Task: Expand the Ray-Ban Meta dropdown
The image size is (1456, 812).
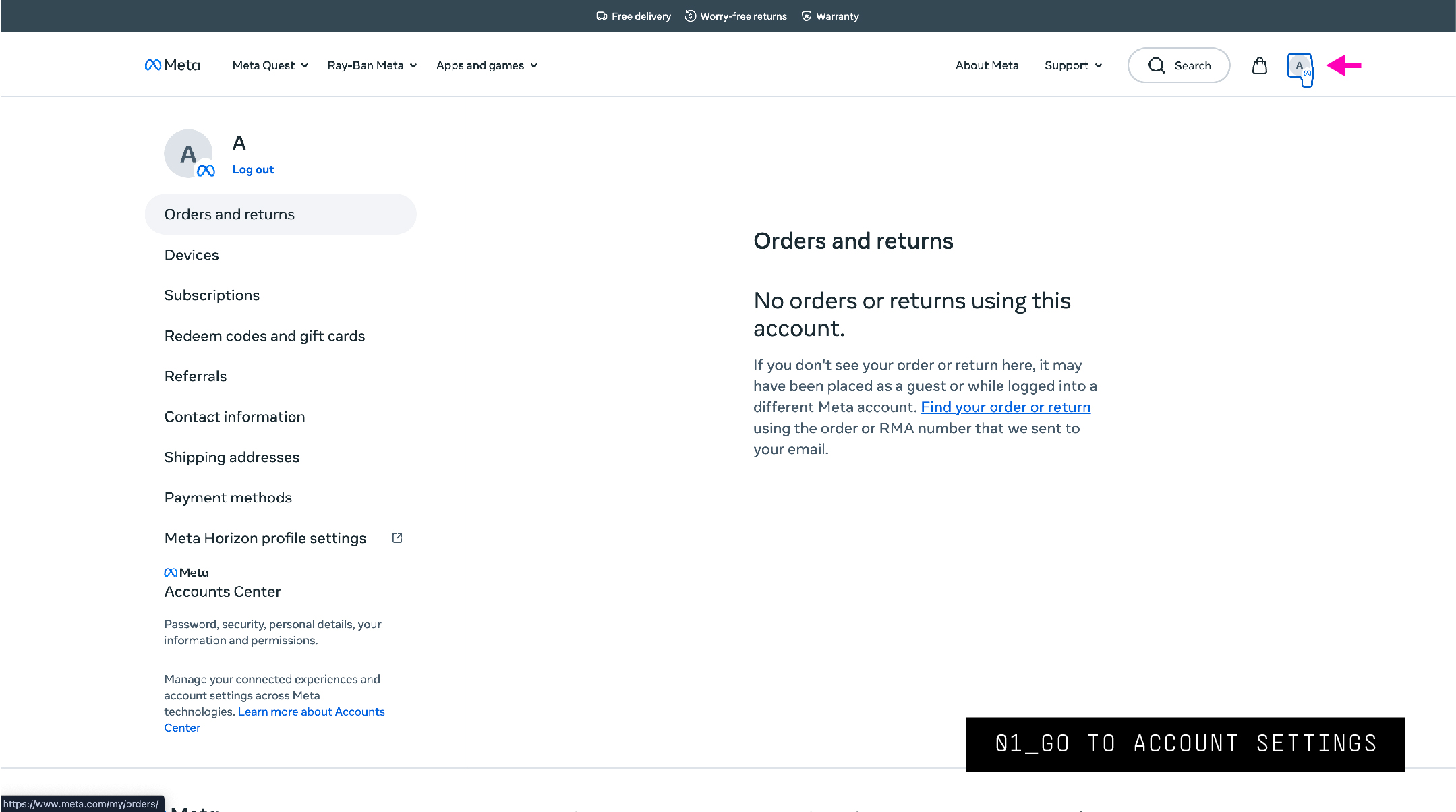Action: tap(372, 65)
